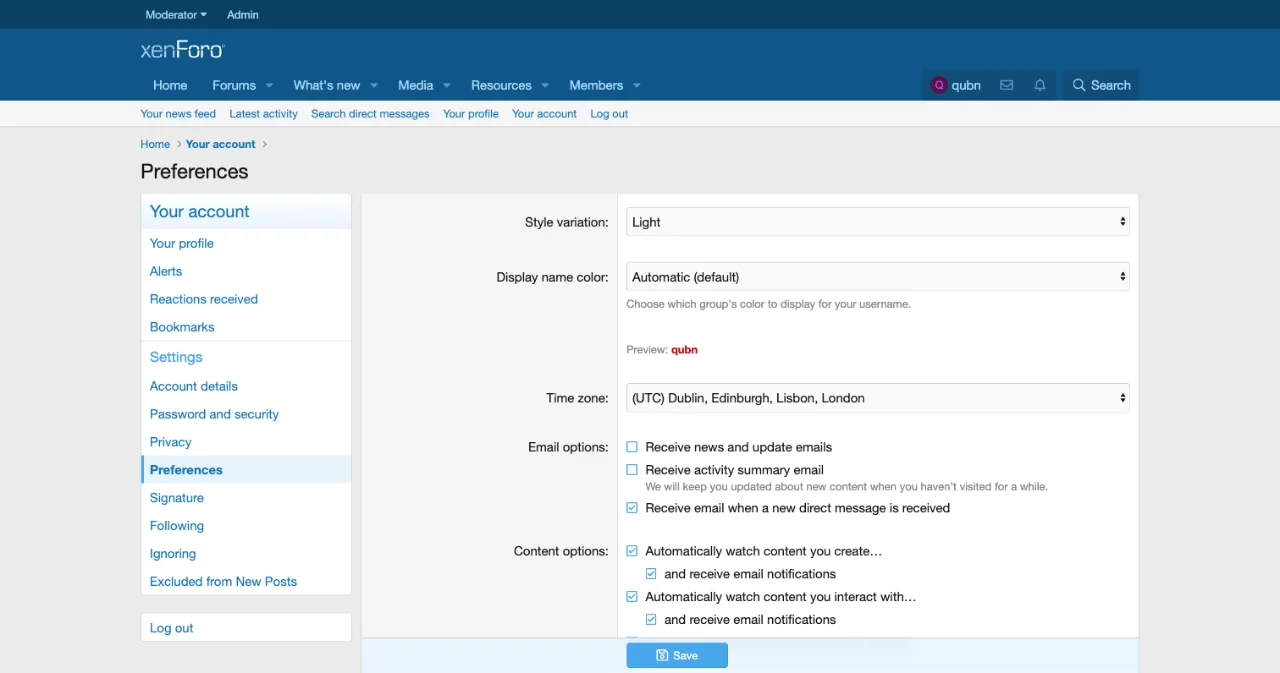Uncheck Automatically watch content you create

click(x=632, y=551)
